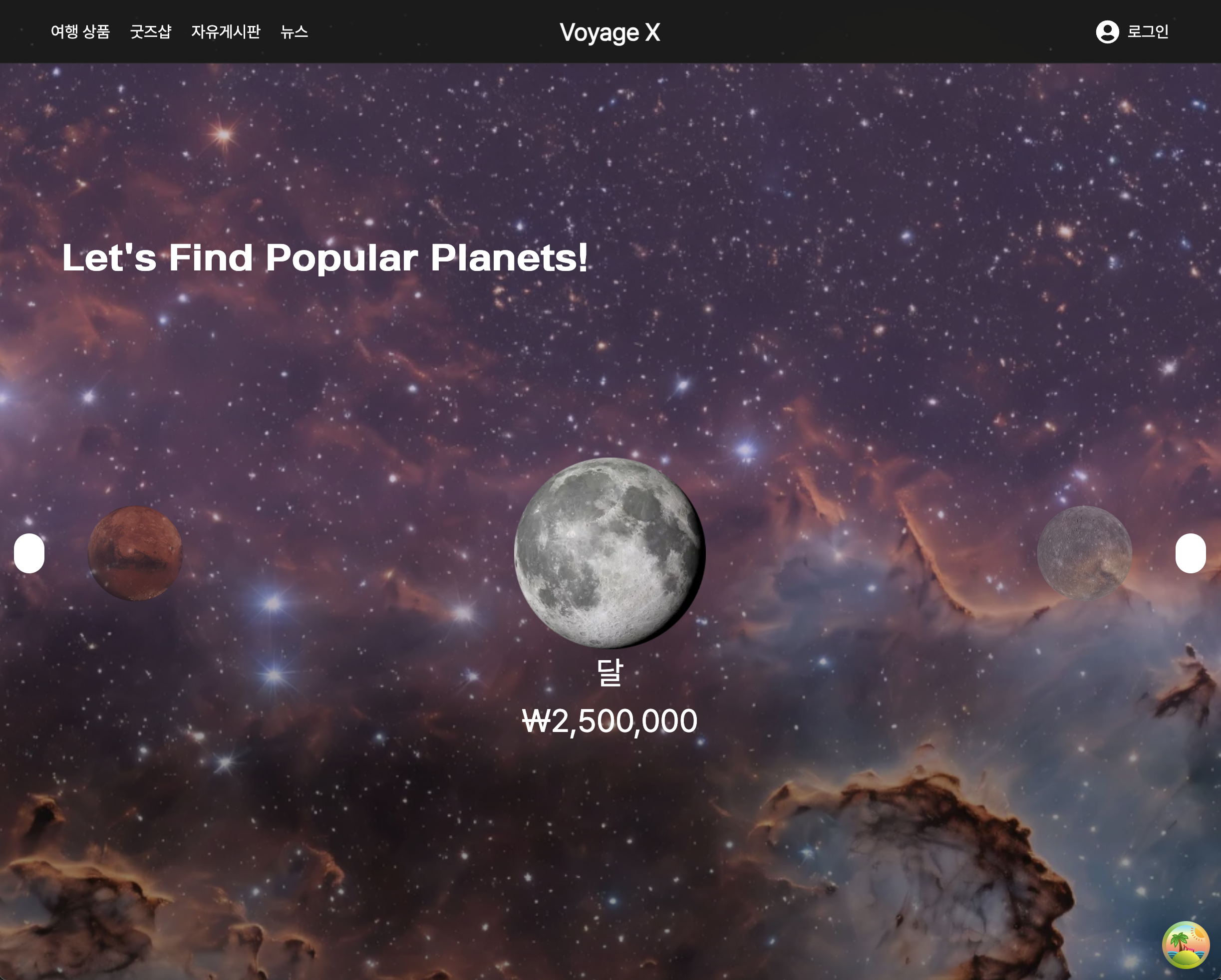Click the Voyage X logo
Image resolution: width=1221 pixels, height=980 pixels.
coord(610,32)
